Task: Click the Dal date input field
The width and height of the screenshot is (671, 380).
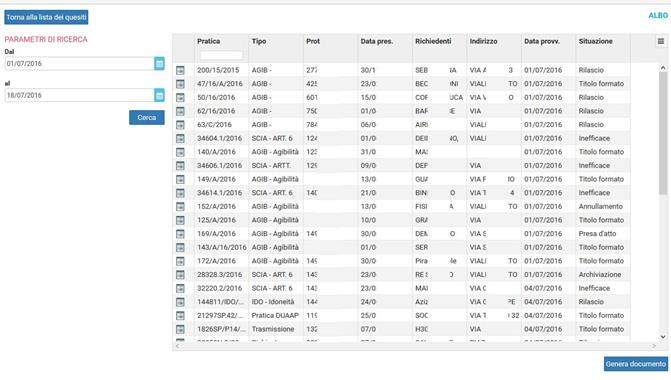Action: [79, 63]
